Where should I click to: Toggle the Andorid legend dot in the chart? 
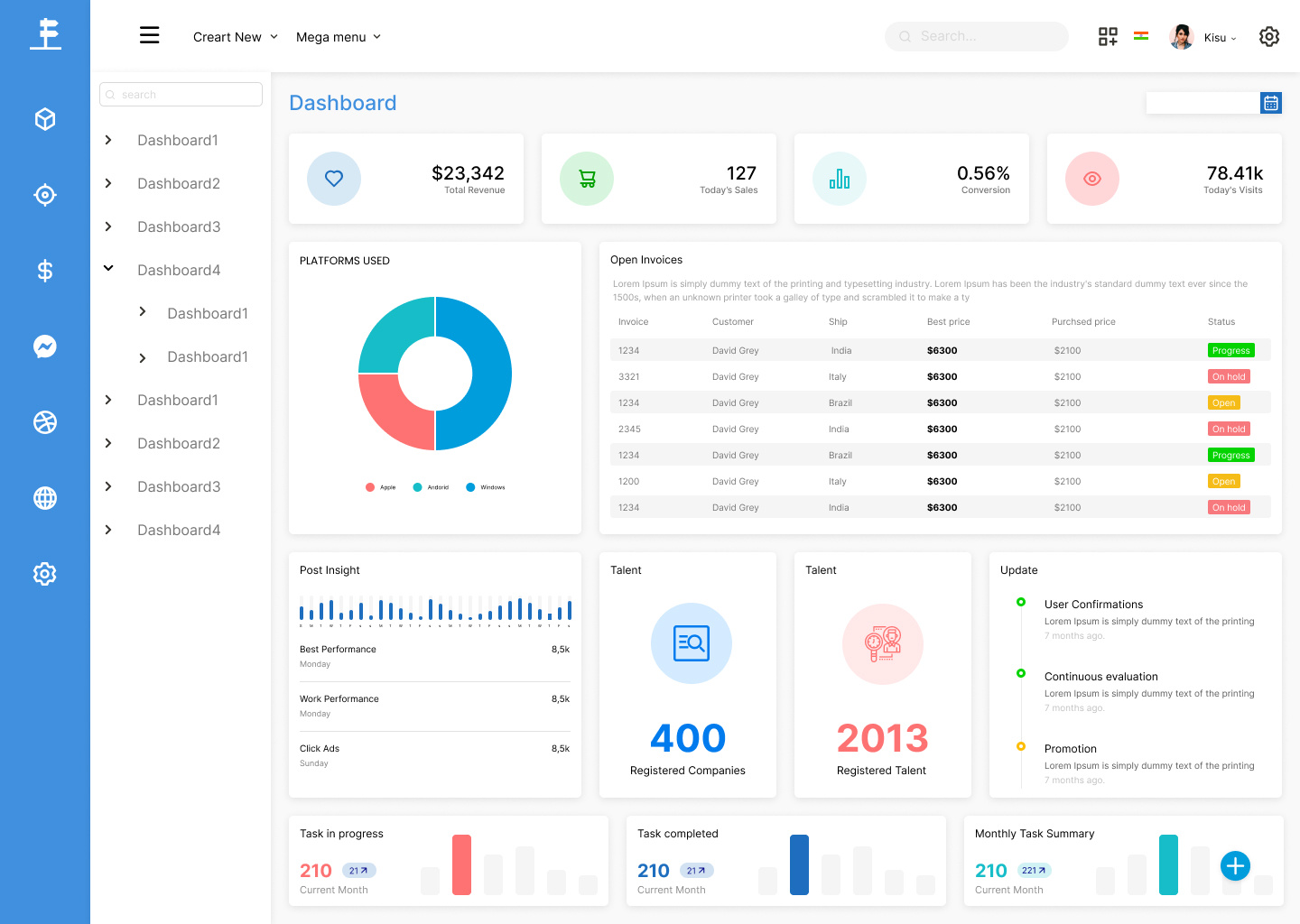[x=417, y=487]
